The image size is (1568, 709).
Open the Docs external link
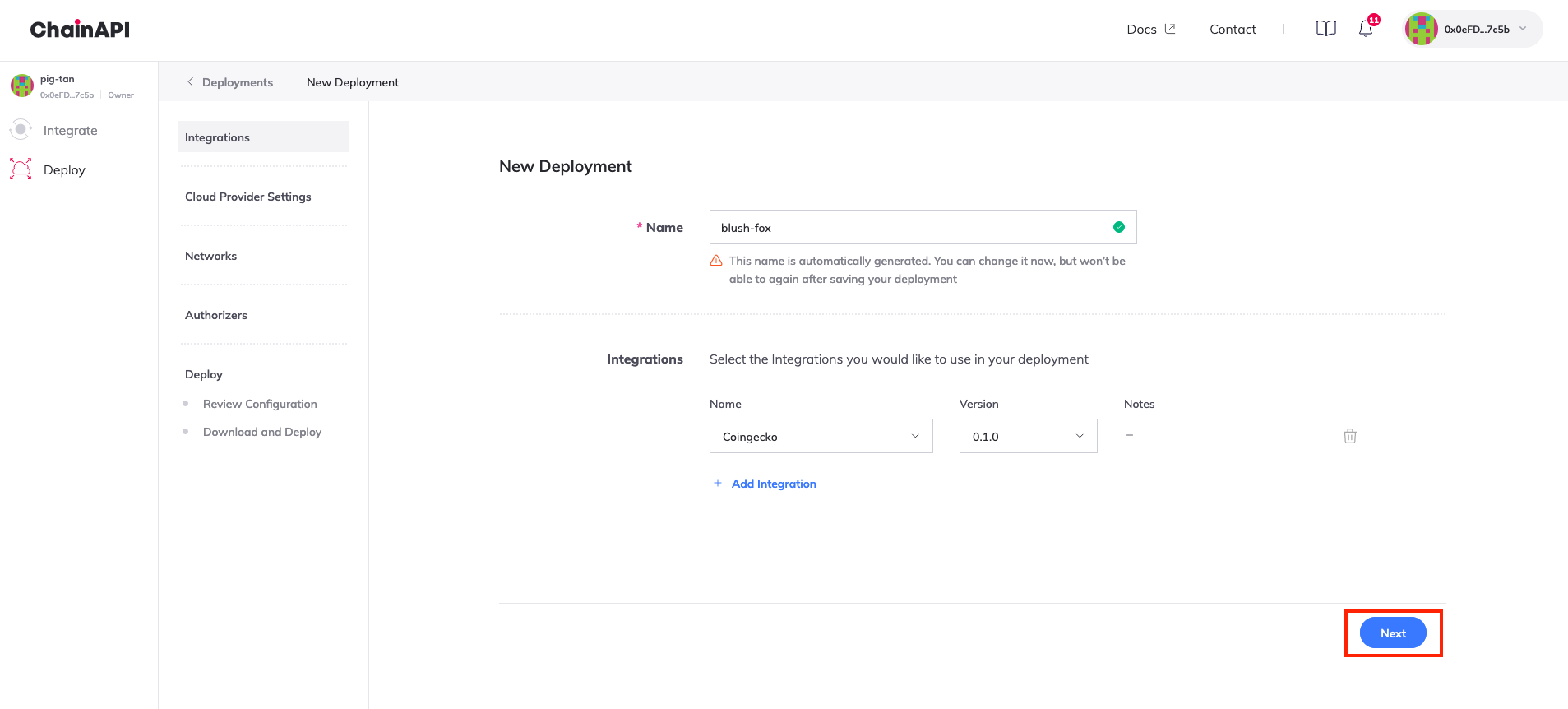click(1150, 29)
